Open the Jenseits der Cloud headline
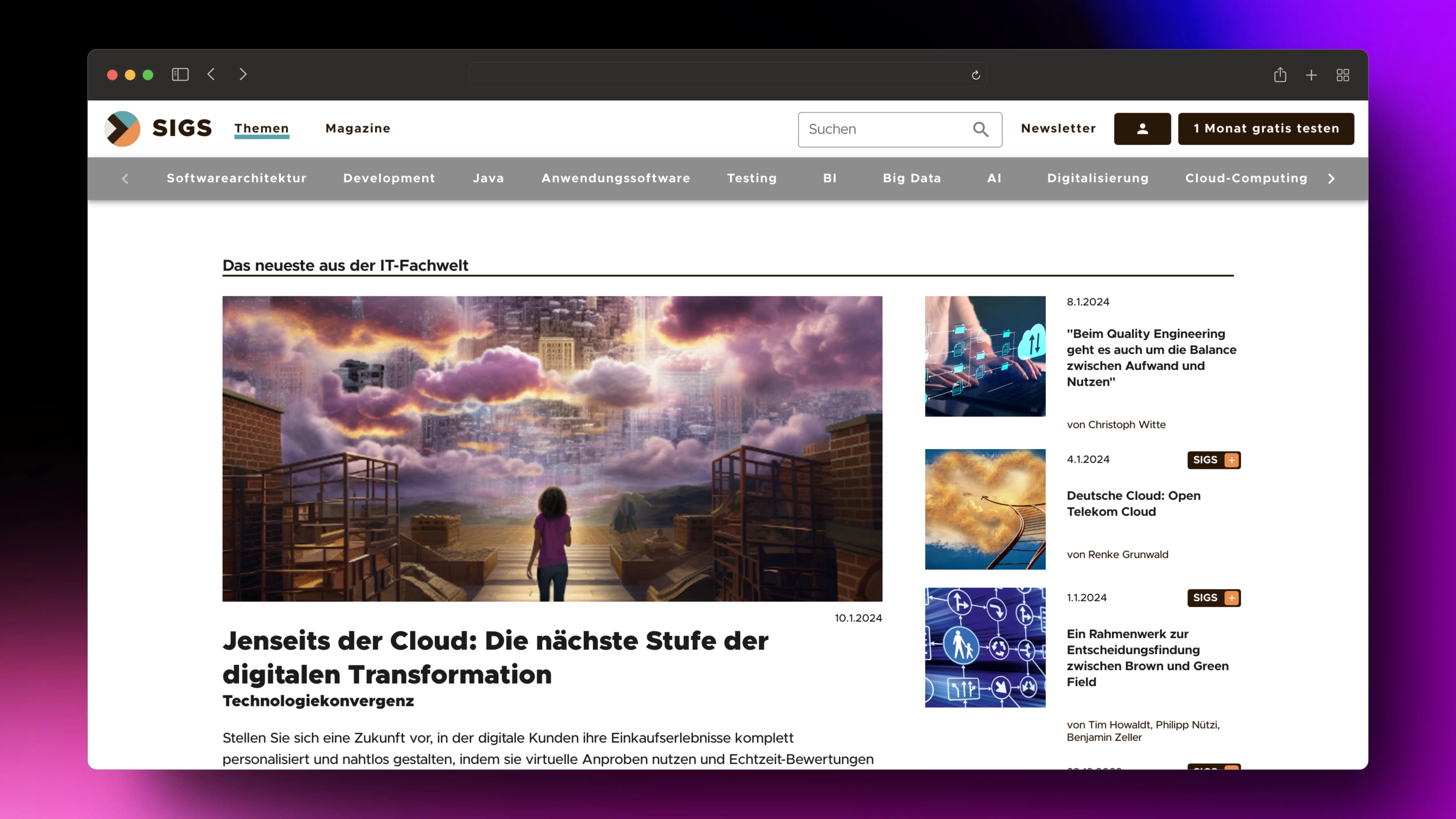Image resolution: width=1456 pixels, height=819 pixels. click(x=495, y=657)
